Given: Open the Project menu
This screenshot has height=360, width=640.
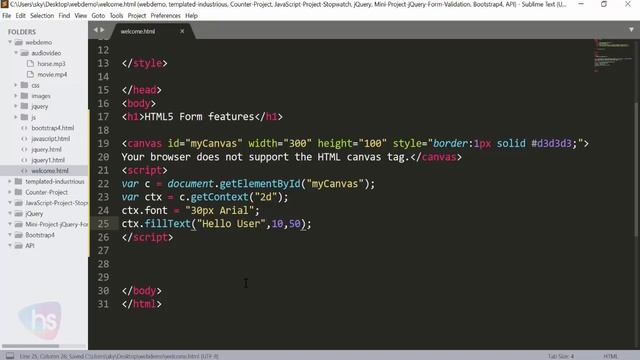Looking at the screenshot, I should [x=137, y=16].
